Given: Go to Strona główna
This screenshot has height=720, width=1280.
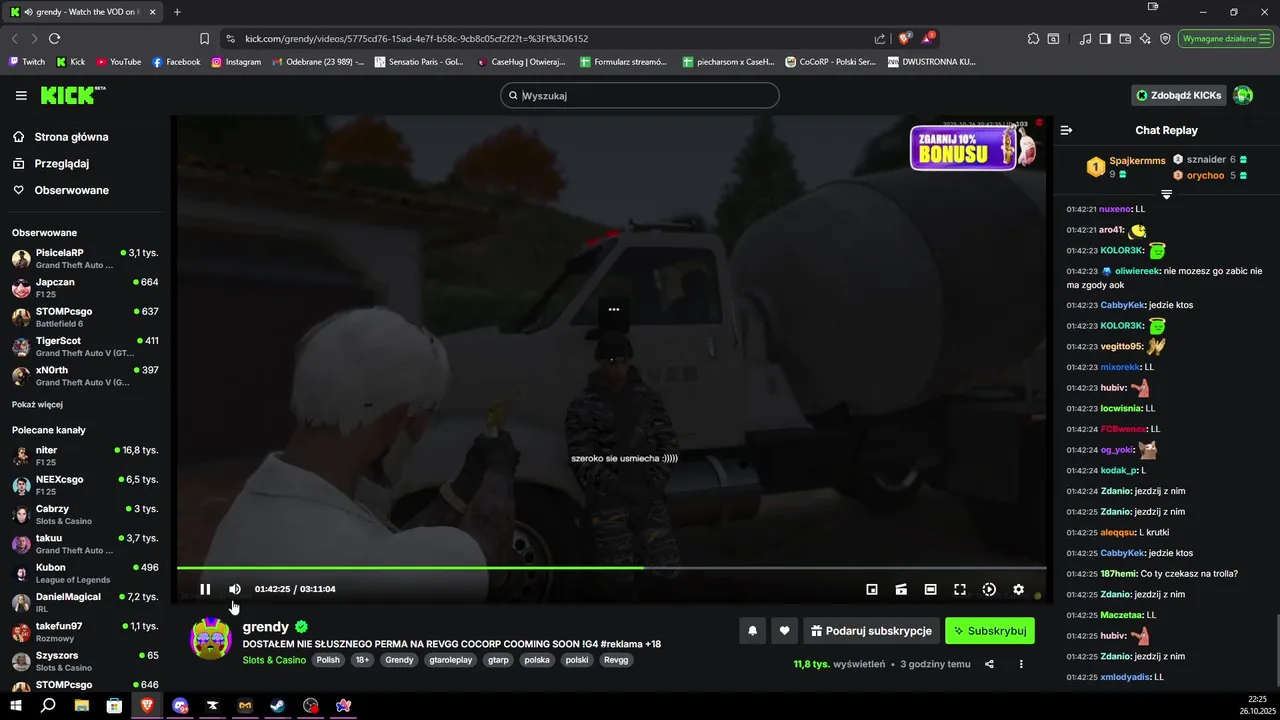Looking at the screenshot, I should (71, 137).
